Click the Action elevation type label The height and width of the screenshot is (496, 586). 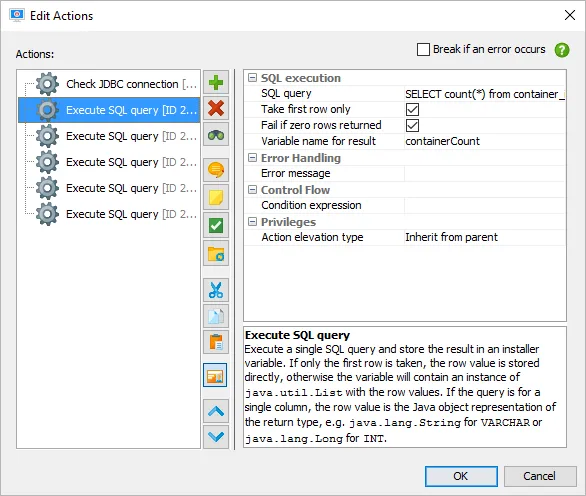coord(312,237)
